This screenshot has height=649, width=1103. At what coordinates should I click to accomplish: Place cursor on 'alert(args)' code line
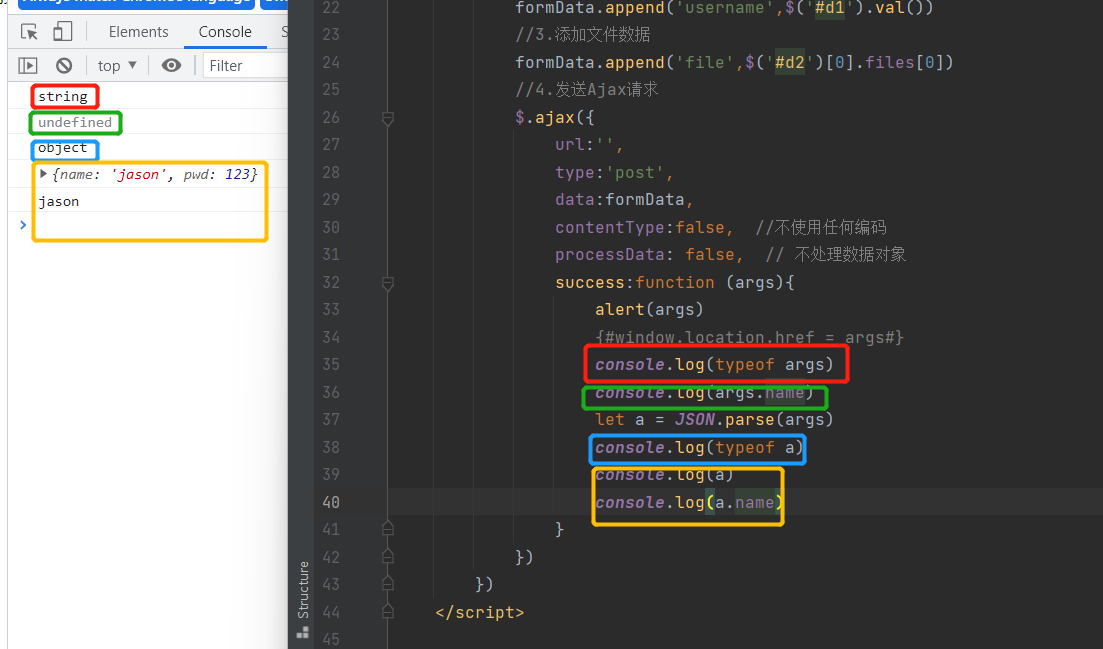tap(649, 309)
